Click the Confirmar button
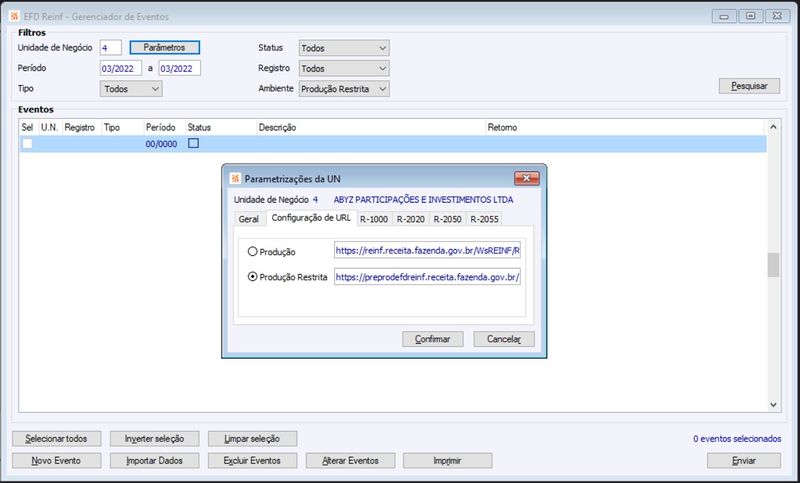800x483 pixels. coord(433,339)
